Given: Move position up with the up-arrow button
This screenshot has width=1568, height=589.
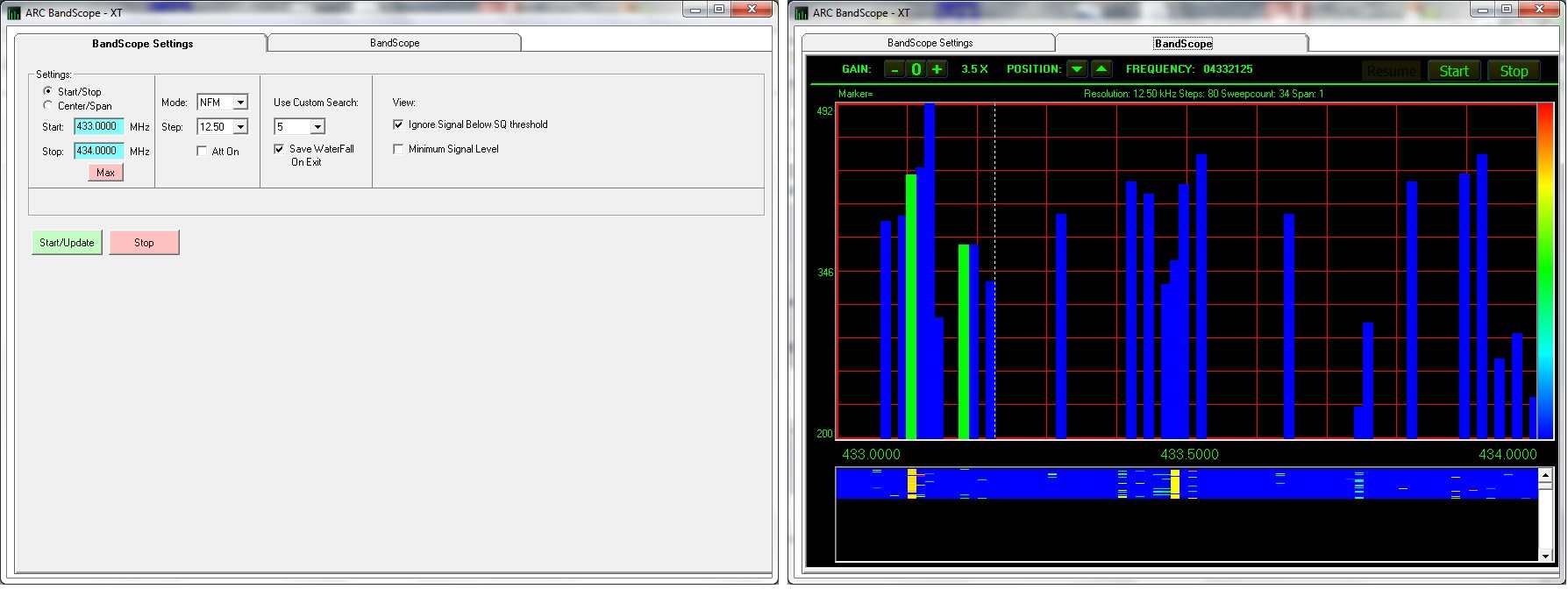Looking at the screenshot, I should coord(1101,69).
